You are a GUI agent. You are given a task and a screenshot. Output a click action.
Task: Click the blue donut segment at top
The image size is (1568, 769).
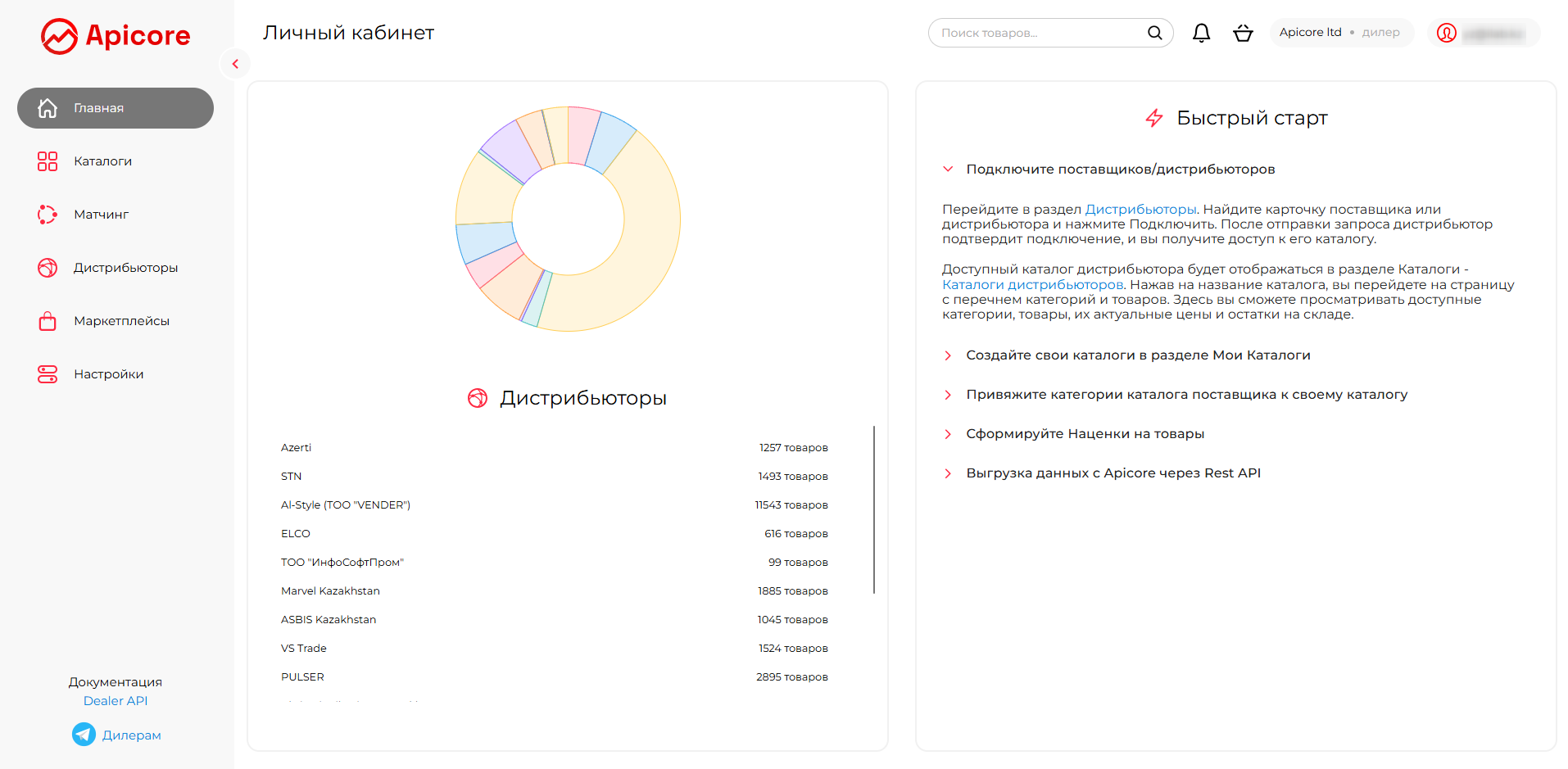coord(611,142)
